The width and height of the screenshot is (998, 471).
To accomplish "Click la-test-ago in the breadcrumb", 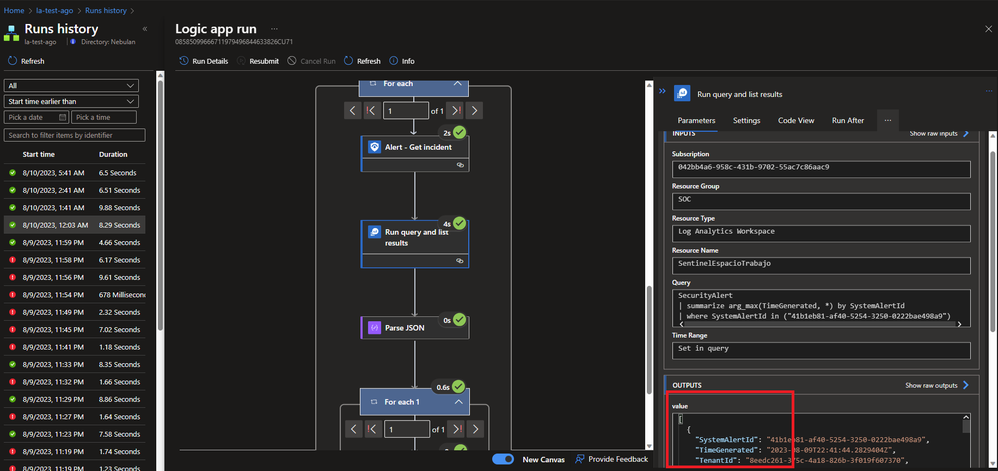I will coord(54,10).
